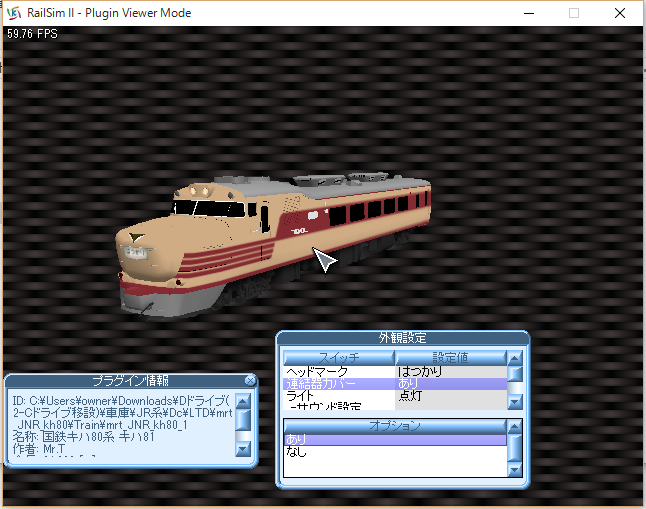The image size is (646, 509).
Task: Click the スイッチ column header
Action: (339, 358)
